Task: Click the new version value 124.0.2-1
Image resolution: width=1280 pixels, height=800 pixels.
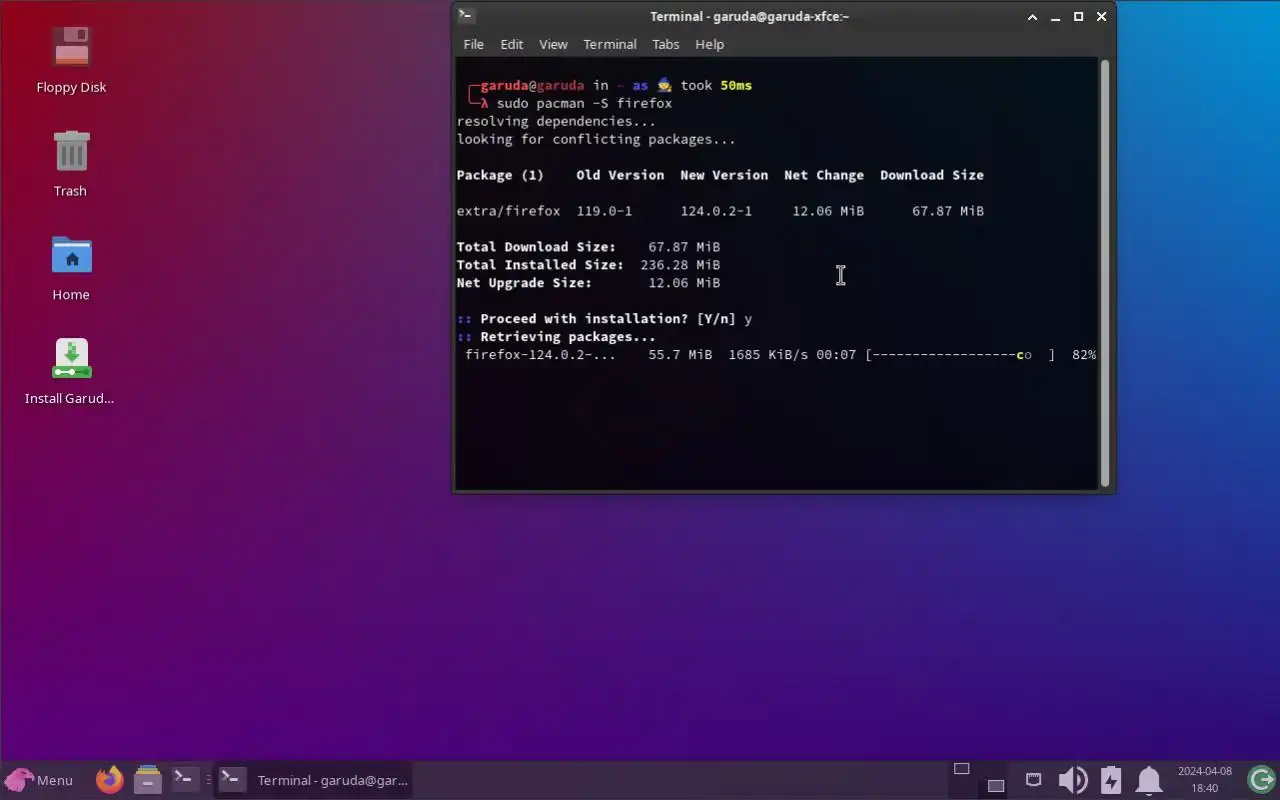Action: click(x=716, y=211)
